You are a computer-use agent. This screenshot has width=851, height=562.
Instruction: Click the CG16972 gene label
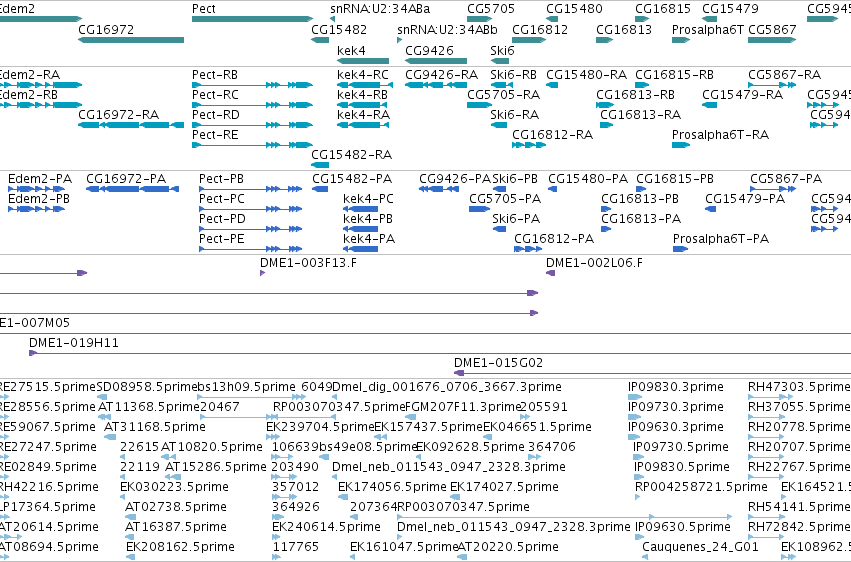106,29
